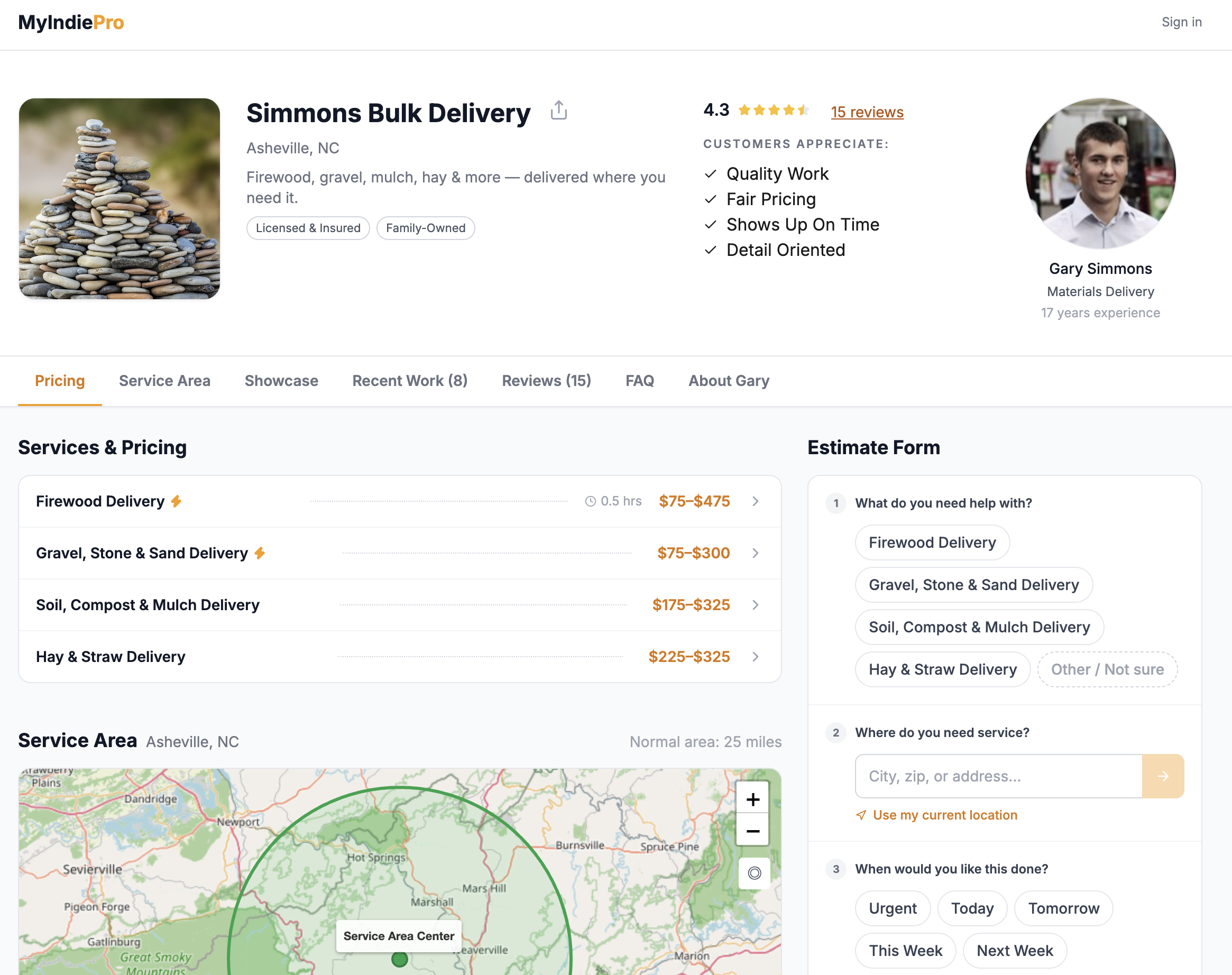Click the Hay & Straw Delivery service name in pricing list
The width and height of the screenshot is (1232, 975).
click(110, 657)
